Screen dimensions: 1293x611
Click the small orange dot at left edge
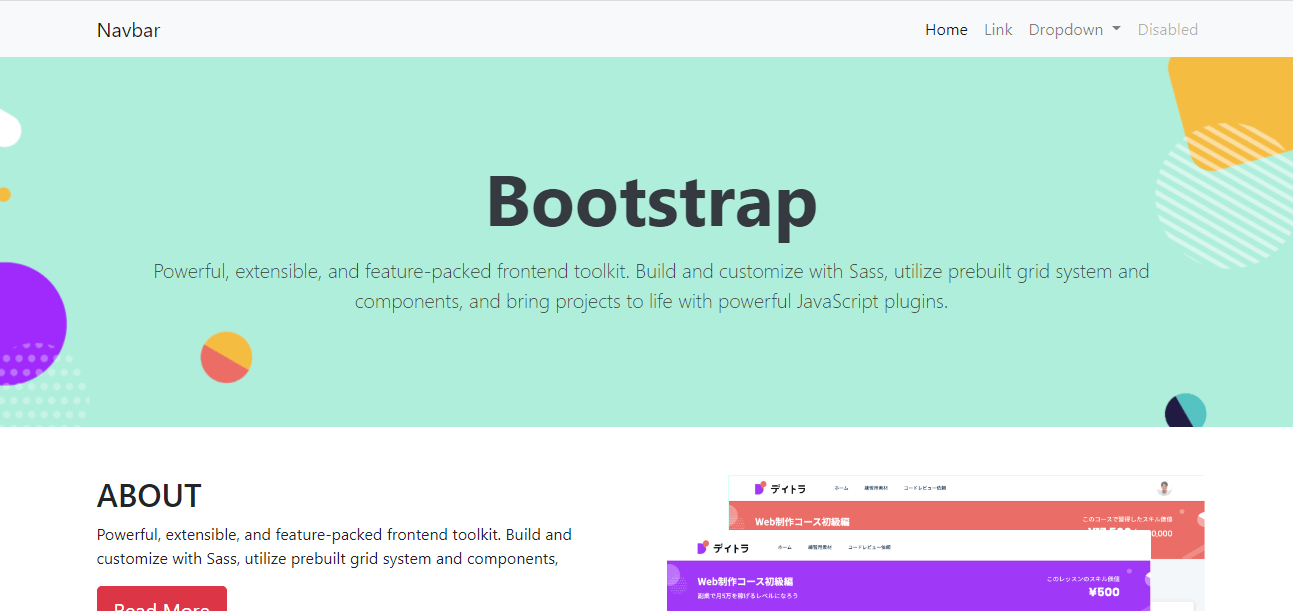click(4, 194)
